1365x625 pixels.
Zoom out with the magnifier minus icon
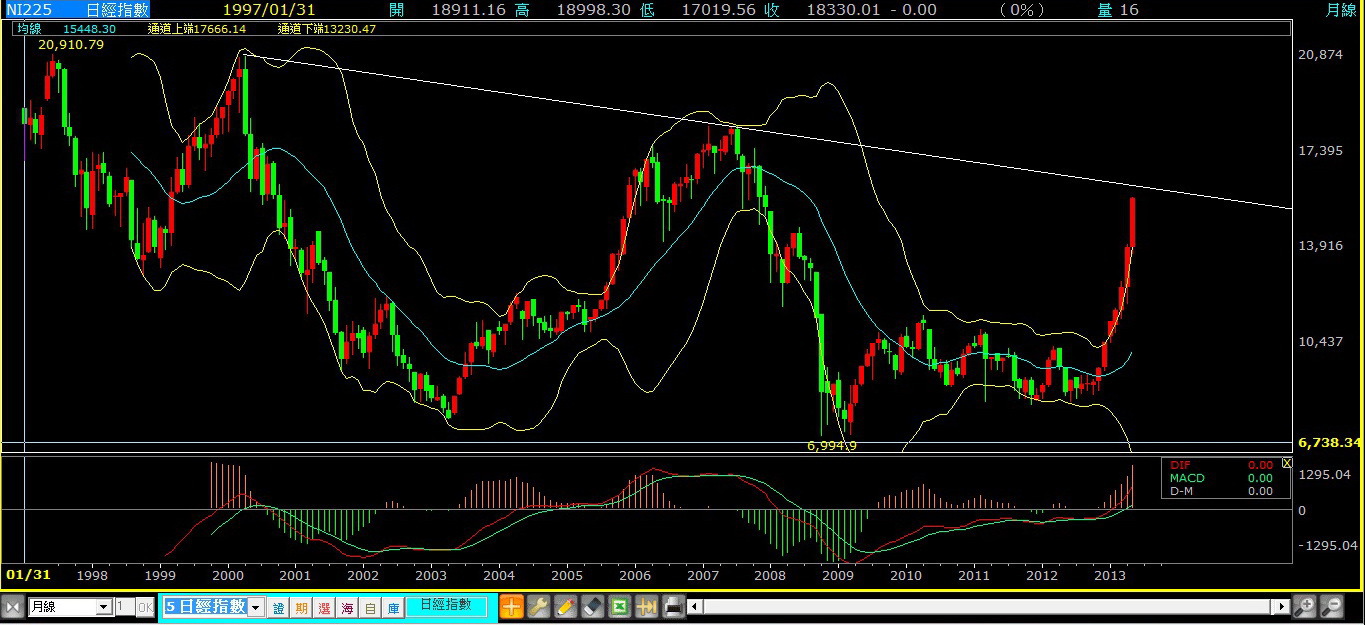click(x=1332, y=607)
